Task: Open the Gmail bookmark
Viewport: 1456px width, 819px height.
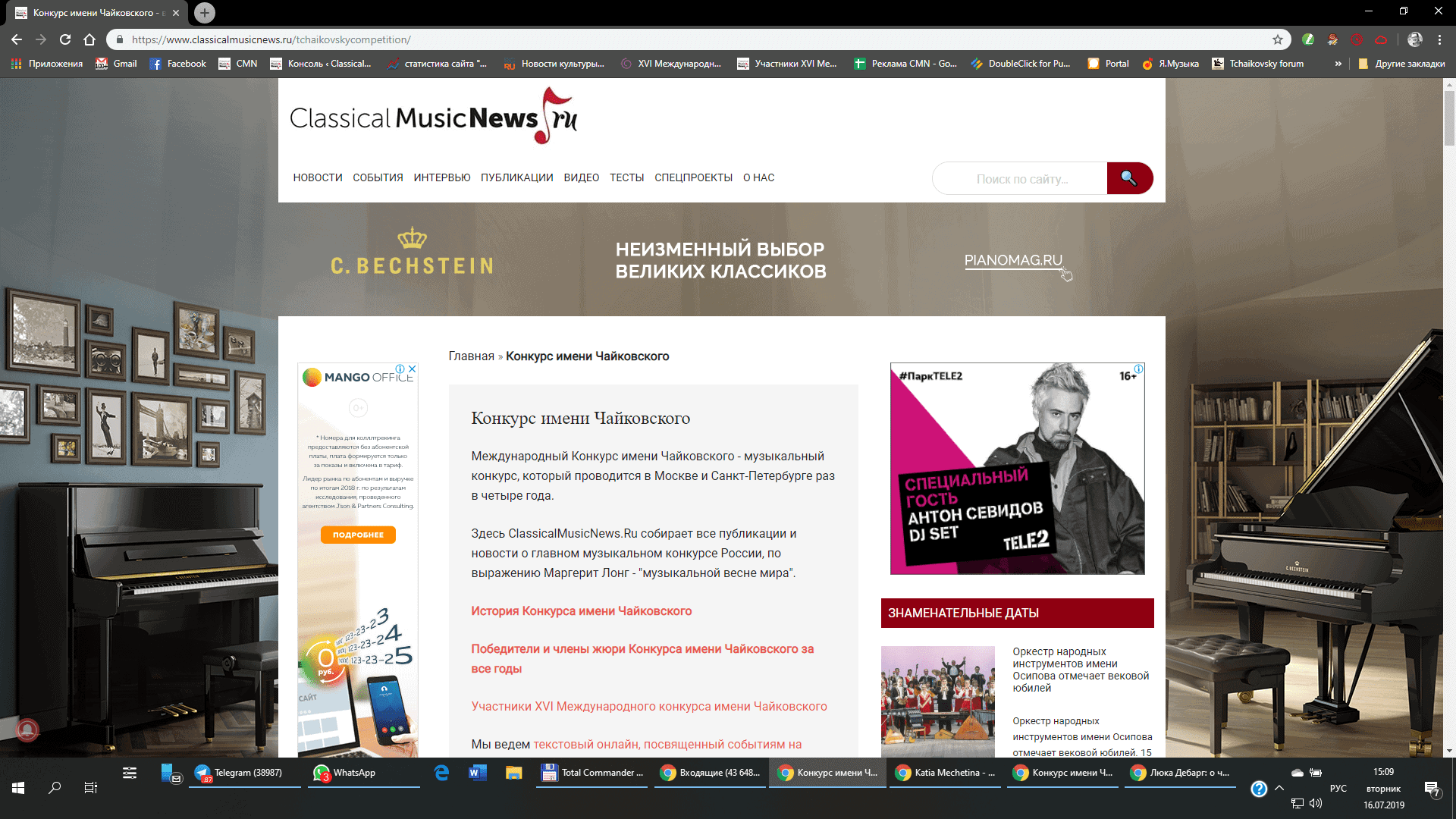Action: [116, 64]
